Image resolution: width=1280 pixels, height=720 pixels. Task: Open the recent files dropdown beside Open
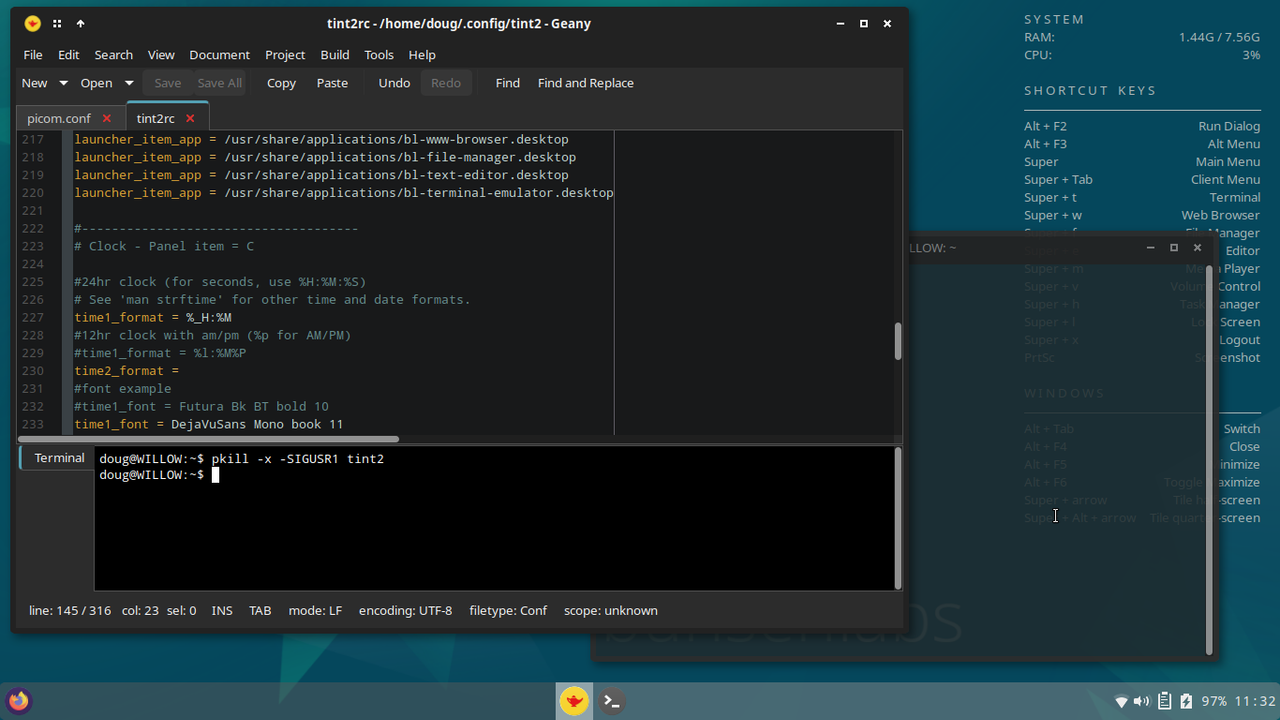[x=129, y=83]
